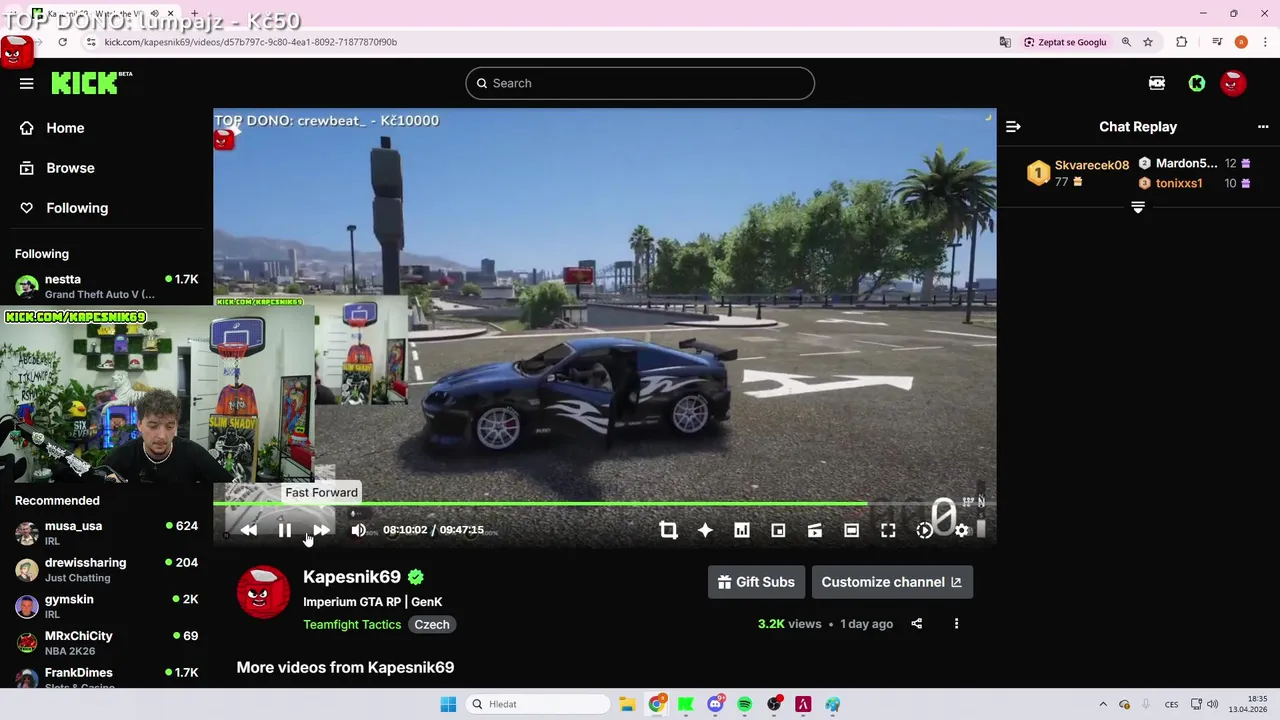Image resolution: width=1280 pixels, height=720 pixels.
Task: Open FrankDimes recommended channel
Action: point(106,679)
